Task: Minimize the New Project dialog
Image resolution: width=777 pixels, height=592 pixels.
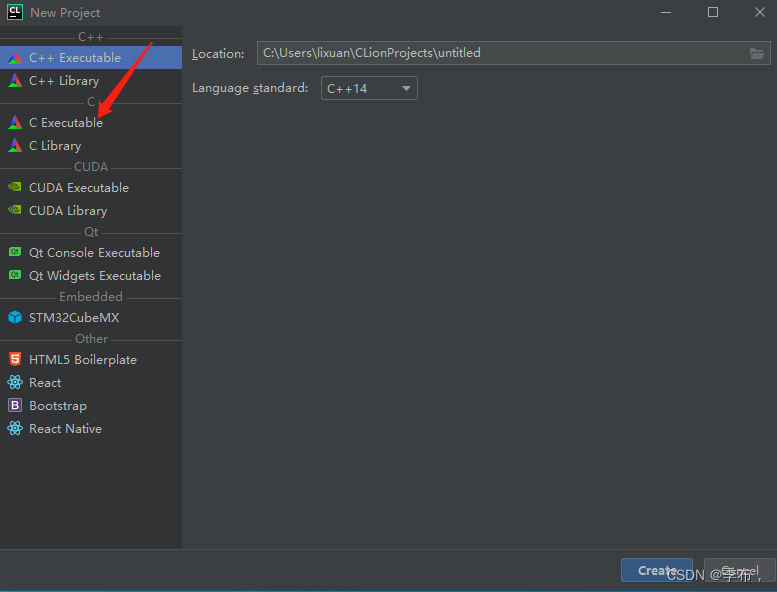Action: point(666,12)
